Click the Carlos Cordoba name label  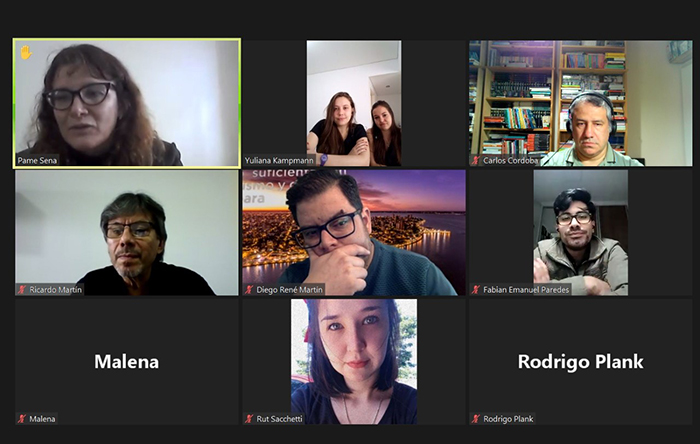point(510,161)
